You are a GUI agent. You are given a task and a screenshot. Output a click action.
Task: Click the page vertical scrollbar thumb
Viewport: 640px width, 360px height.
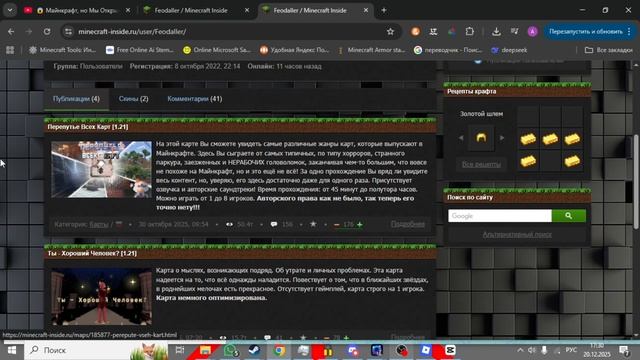(636, 182)
